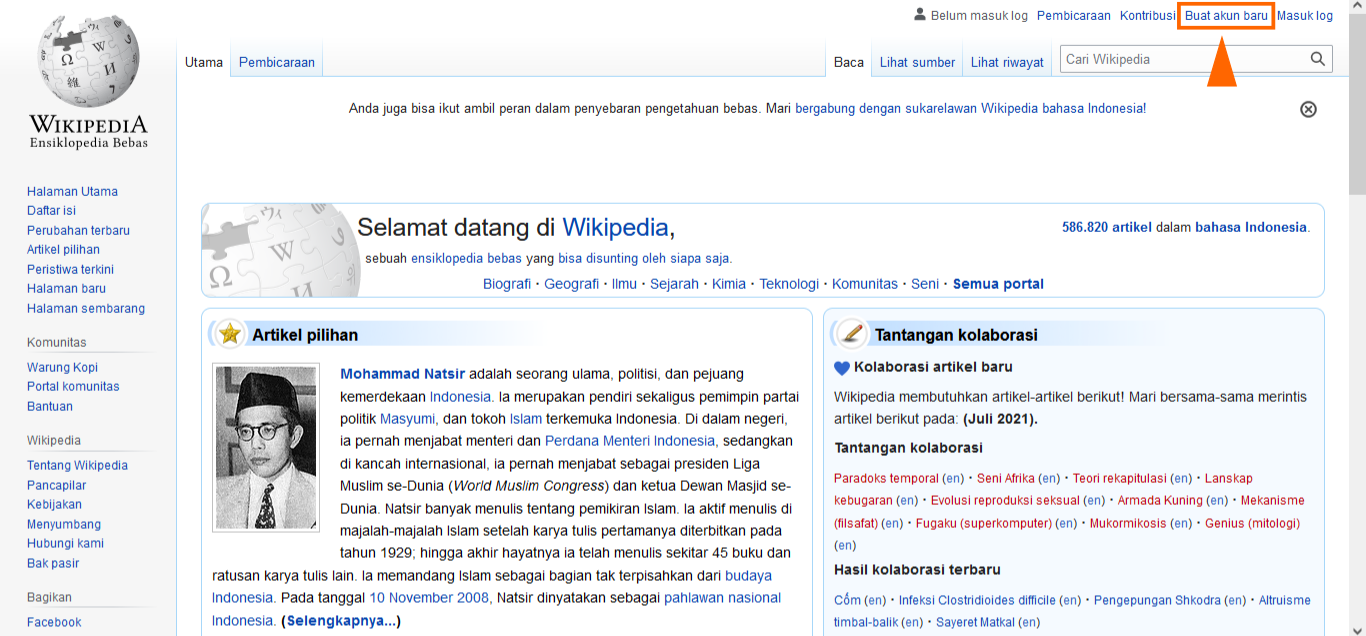Open Daftar isi in sidebar

point(51,211)
